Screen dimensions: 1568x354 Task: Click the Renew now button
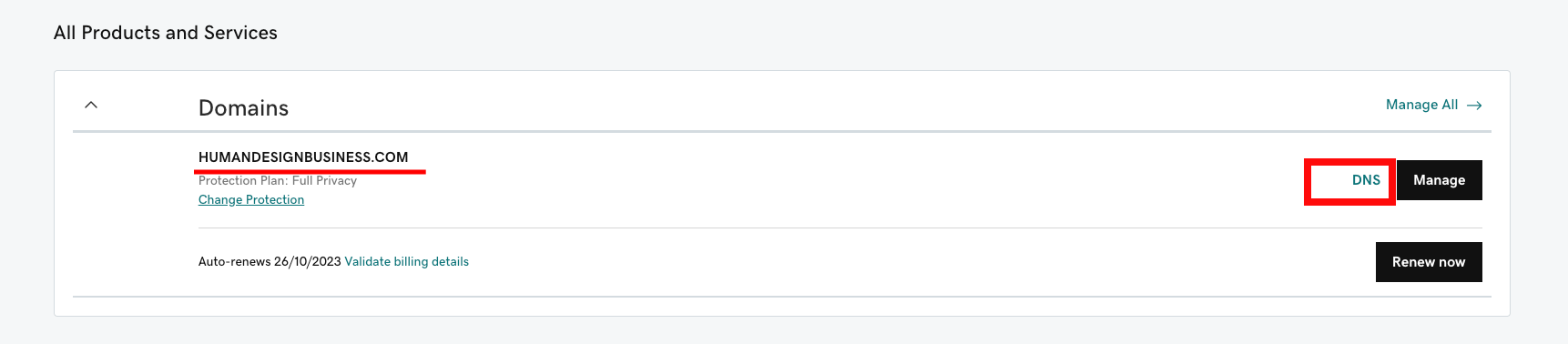[1429, 262]
